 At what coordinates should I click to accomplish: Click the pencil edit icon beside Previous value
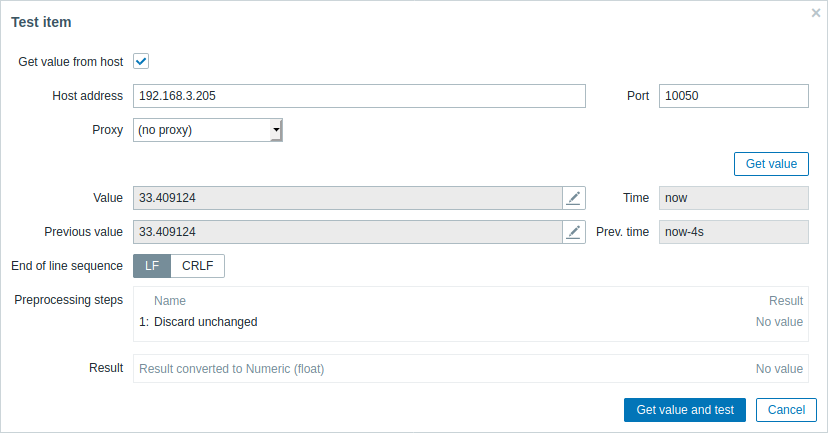[x=573, y=232]
